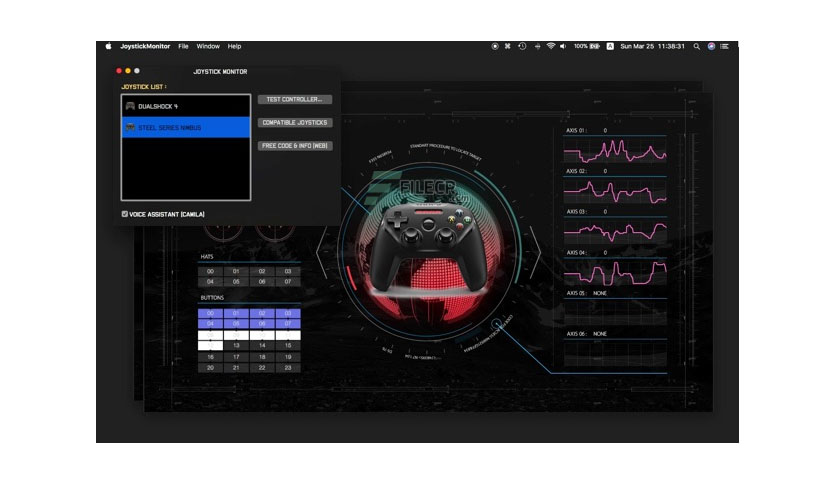Open Compatible Joysticks list
Image resolution: width=836 pixels, height=484 pixels.
(x=295, y=123)
